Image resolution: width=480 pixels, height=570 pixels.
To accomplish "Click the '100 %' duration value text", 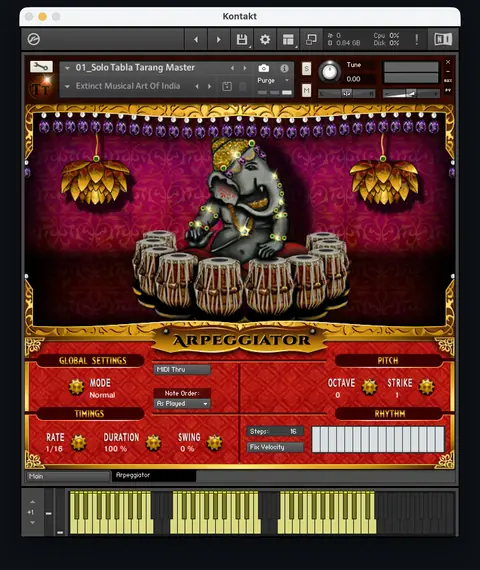I will pyautogui.click(x=115, y=449).
